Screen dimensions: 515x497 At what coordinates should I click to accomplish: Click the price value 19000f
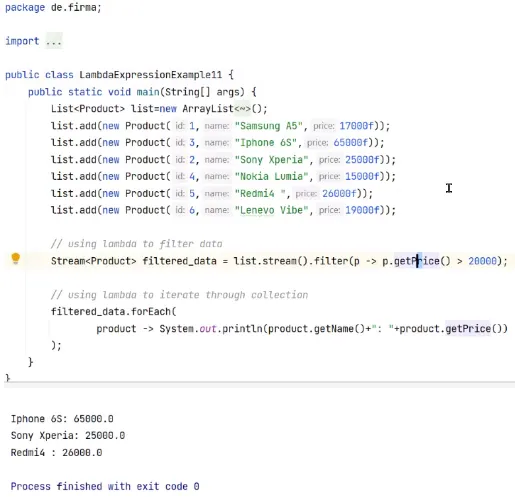click(x=362, y=210)
